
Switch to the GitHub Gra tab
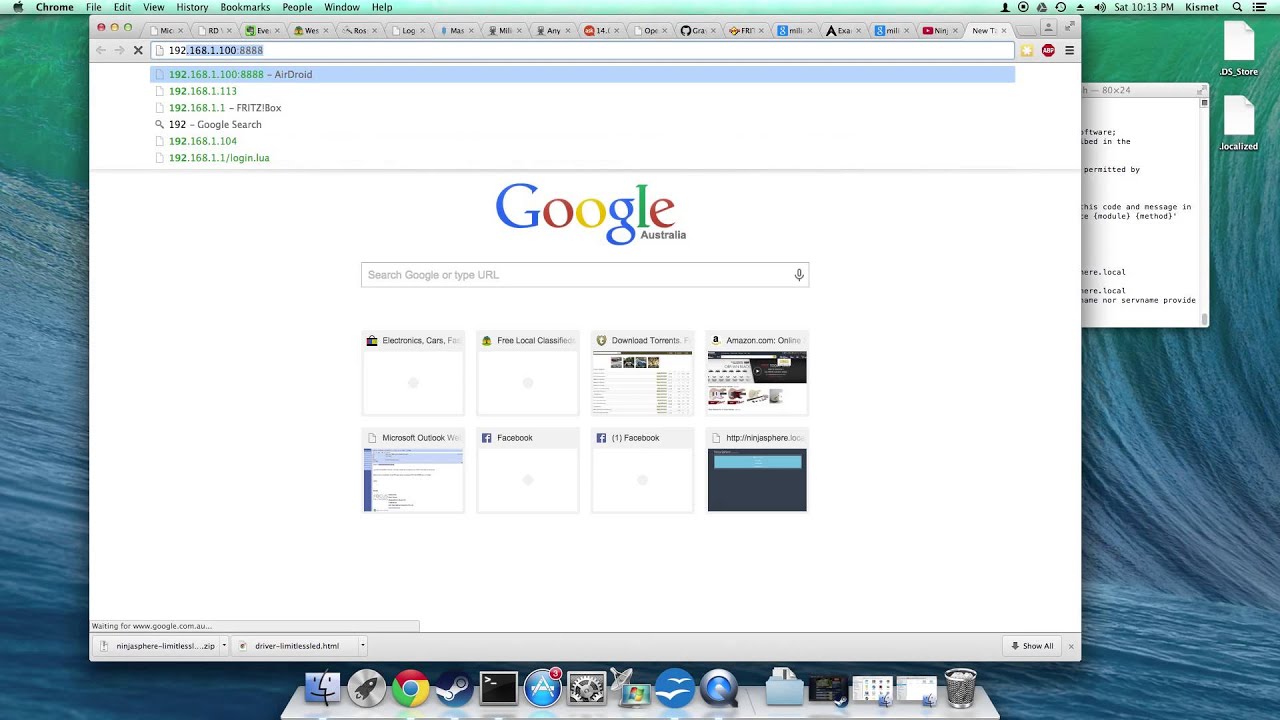coord(698,30)
